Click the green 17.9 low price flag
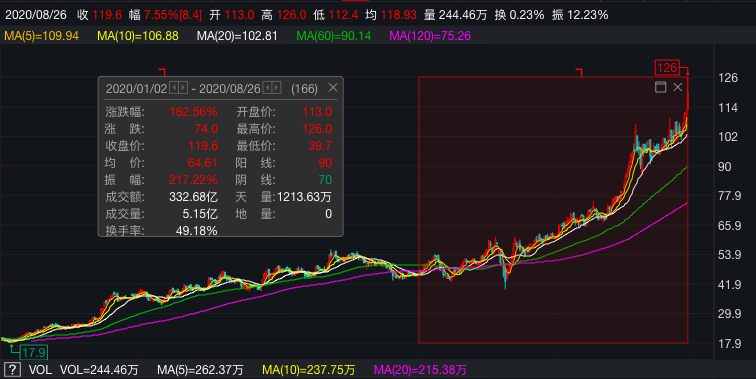 [34, 352]
